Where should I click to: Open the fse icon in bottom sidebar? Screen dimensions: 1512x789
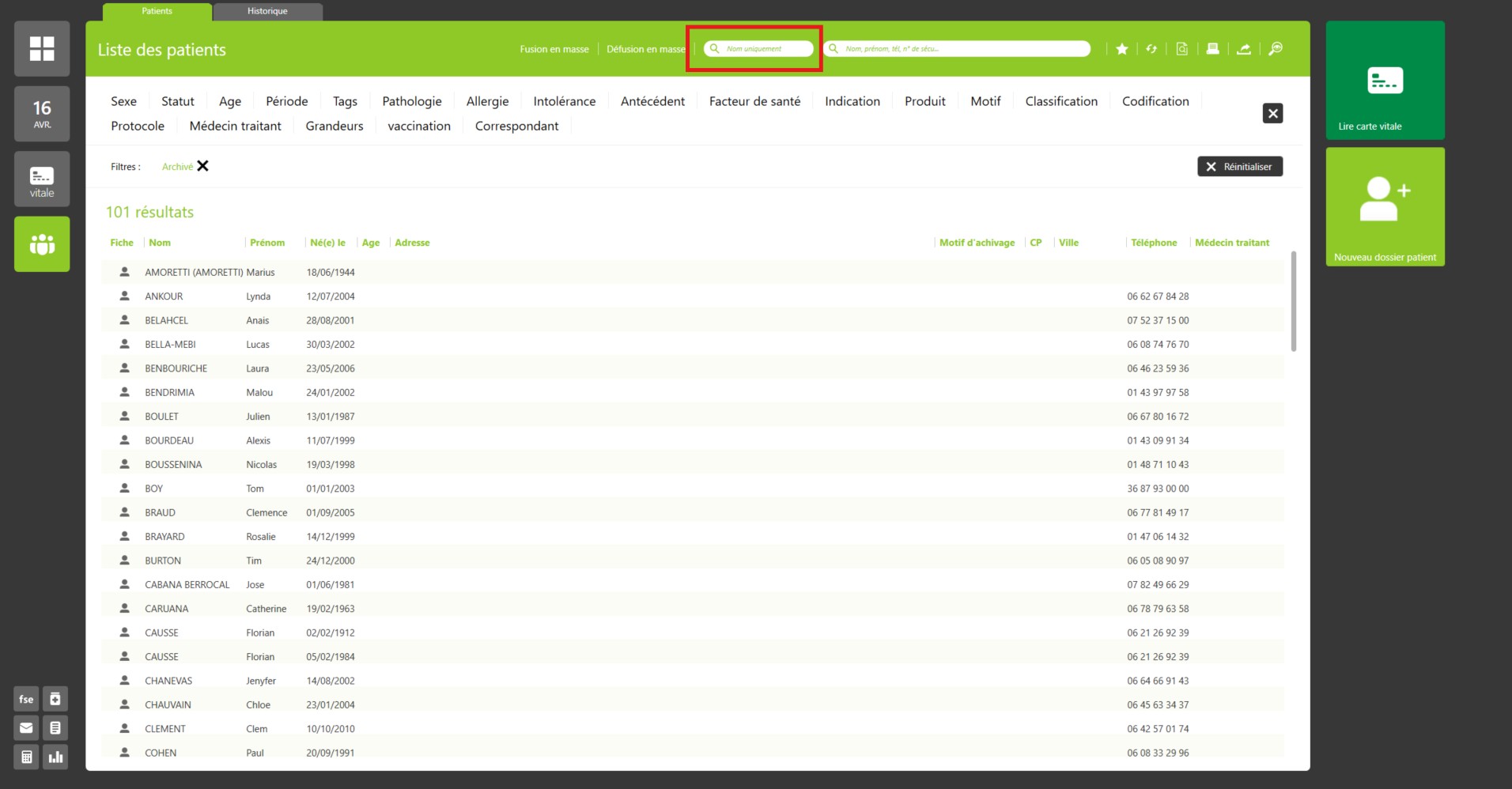pos(26,699)
